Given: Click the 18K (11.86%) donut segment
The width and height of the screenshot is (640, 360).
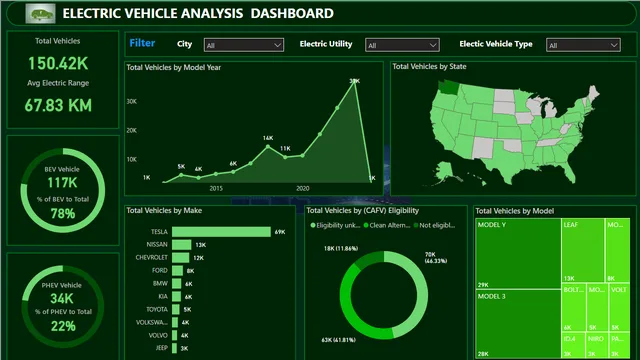Looking at the screenshot, I should pyautogui.click(x=369, y=260).
